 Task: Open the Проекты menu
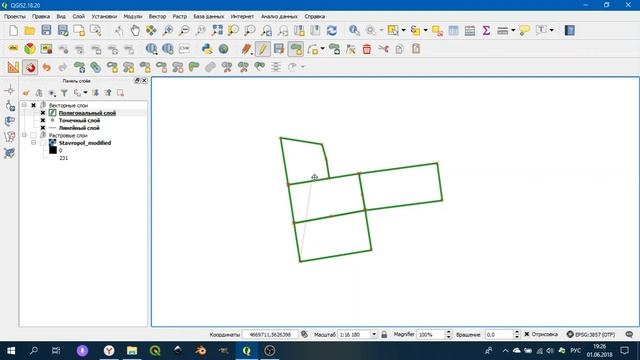coord(15,16)
